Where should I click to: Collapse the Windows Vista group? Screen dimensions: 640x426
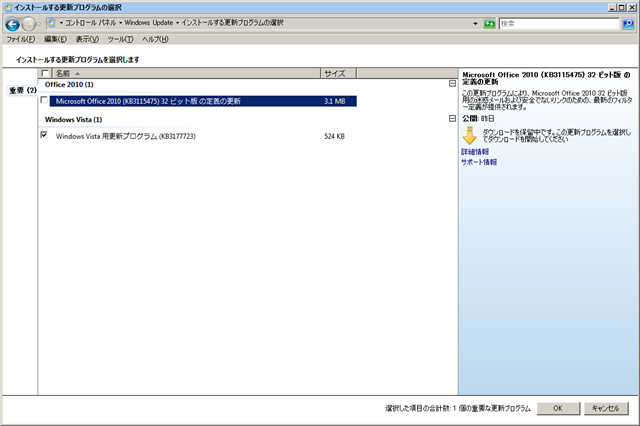(452, 118)
